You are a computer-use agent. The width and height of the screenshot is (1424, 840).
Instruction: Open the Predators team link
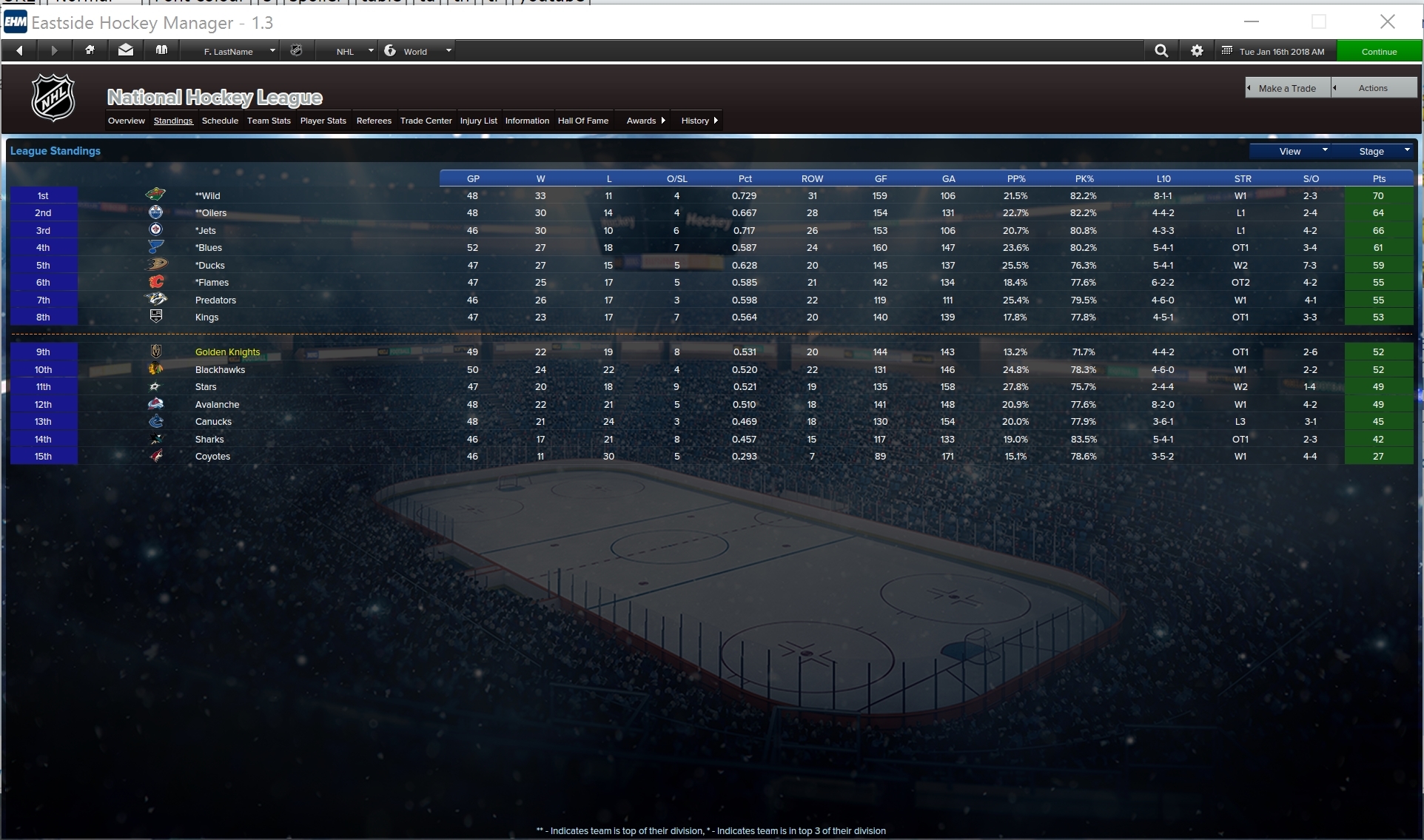(x=215, y=300)
